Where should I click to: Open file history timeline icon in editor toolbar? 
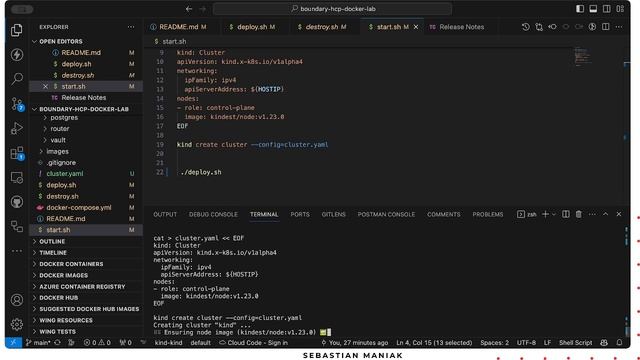coord(526,27)
